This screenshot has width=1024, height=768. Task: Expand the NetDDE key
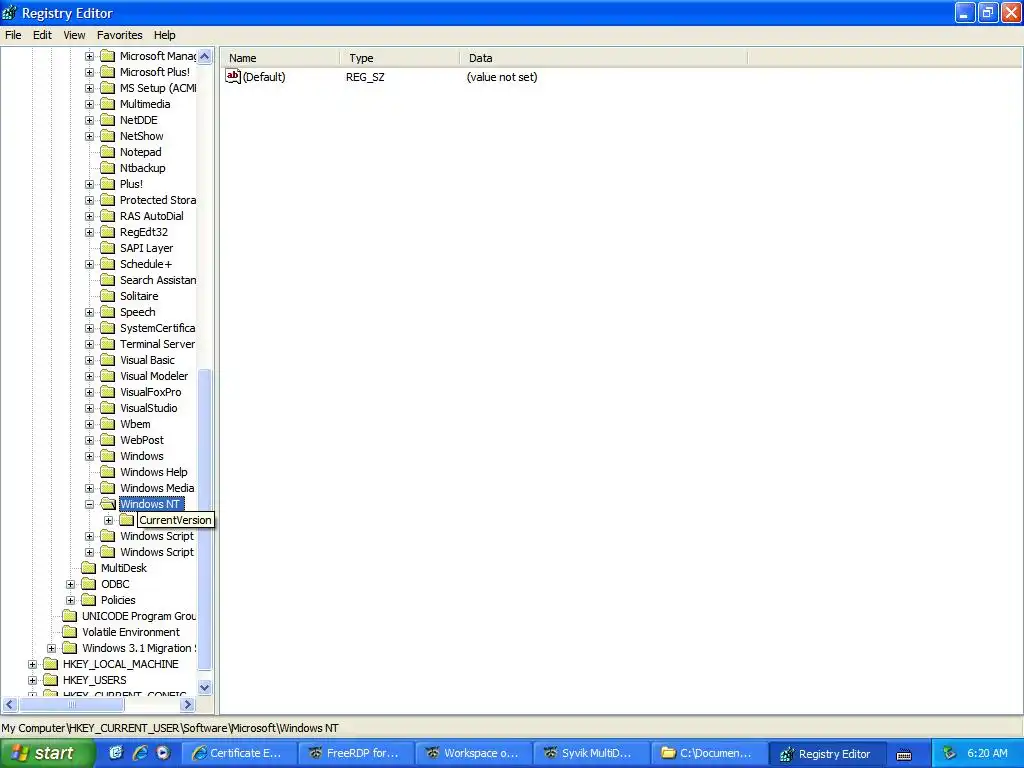[x=89, y=120]
